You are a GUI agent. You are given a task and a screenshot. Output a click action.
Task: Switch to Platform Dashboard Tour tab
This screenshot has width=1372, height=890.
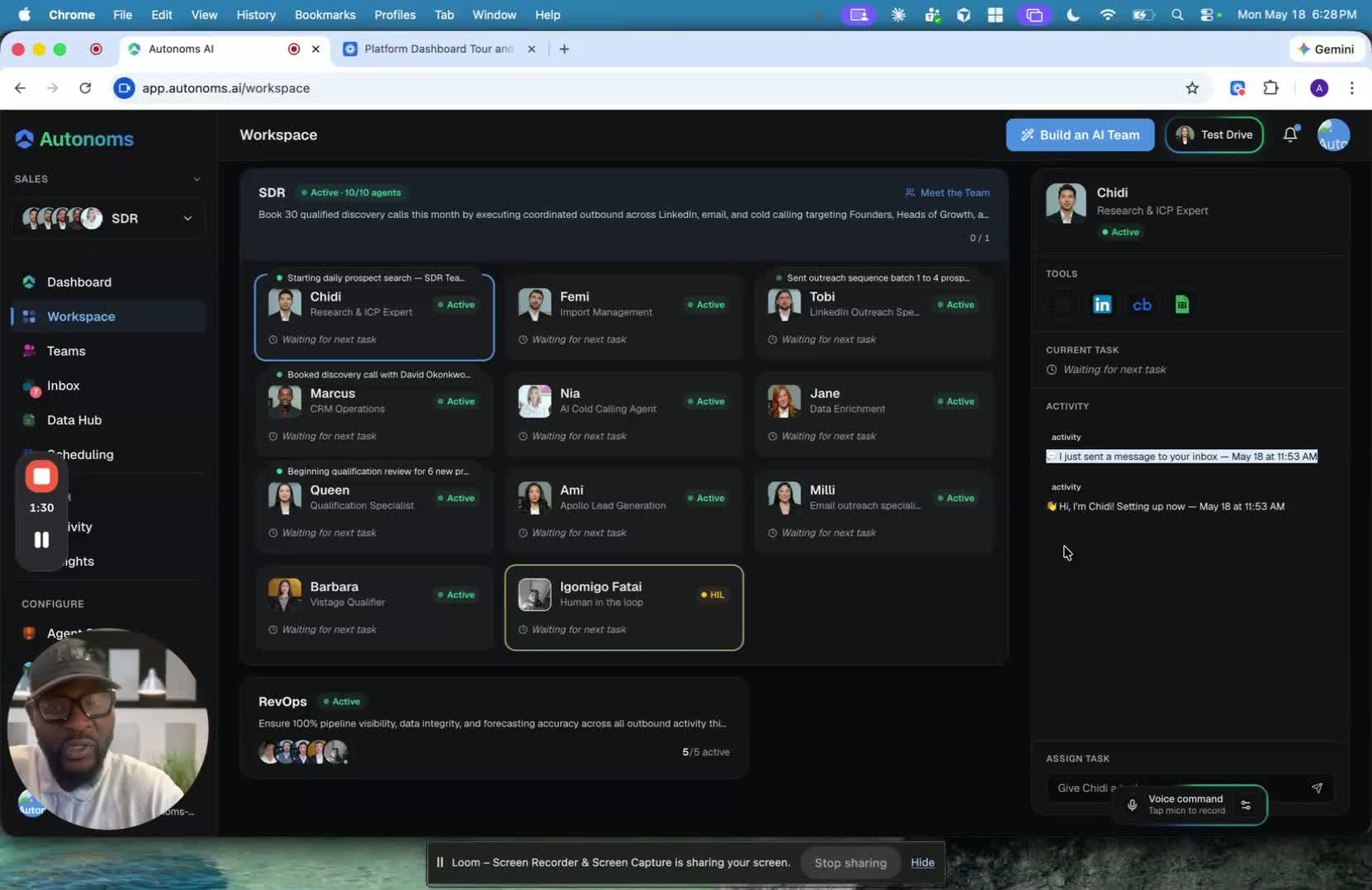438,49
